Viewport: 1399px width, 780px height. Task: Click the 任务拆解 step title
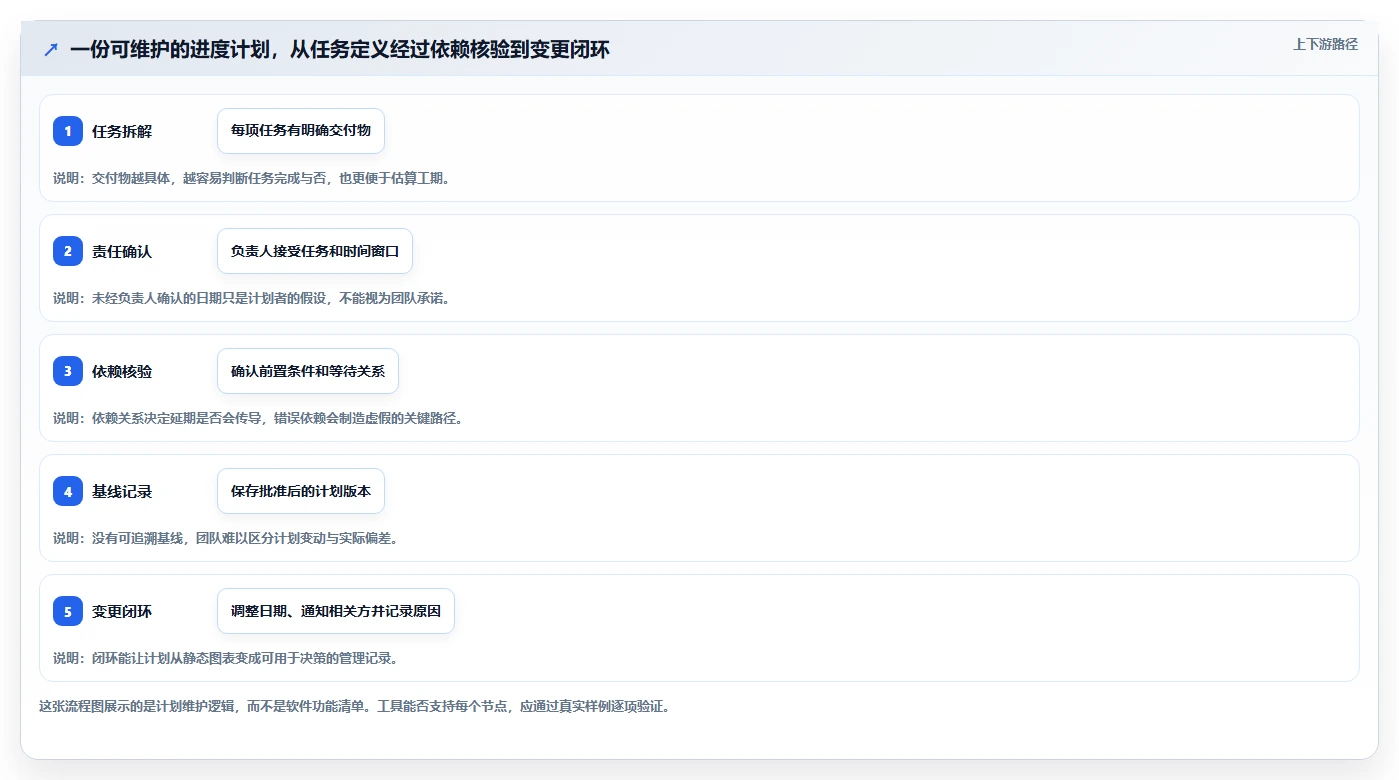point(122,131)
